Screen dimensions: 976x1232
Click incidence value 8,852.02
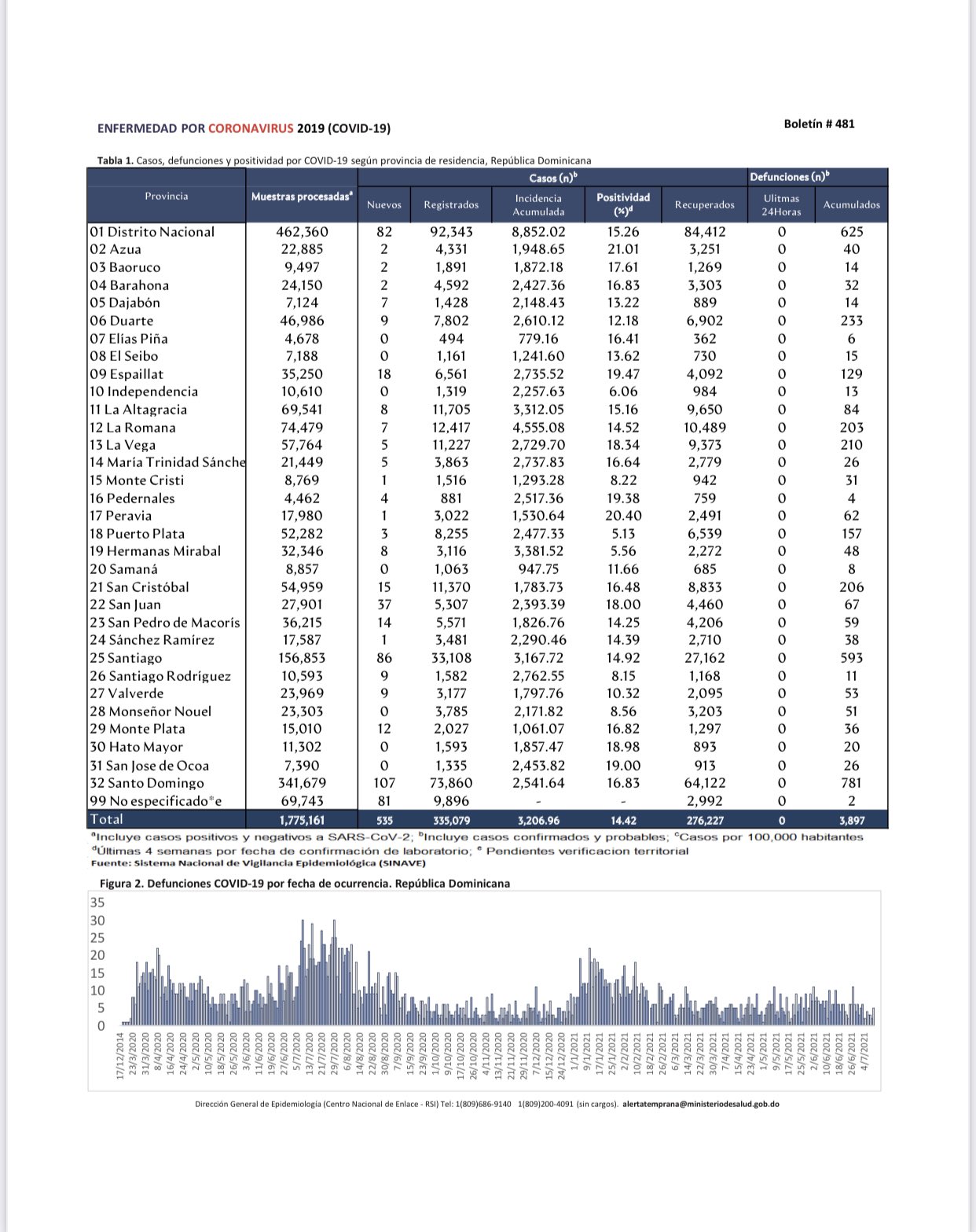tap(538, 231)
